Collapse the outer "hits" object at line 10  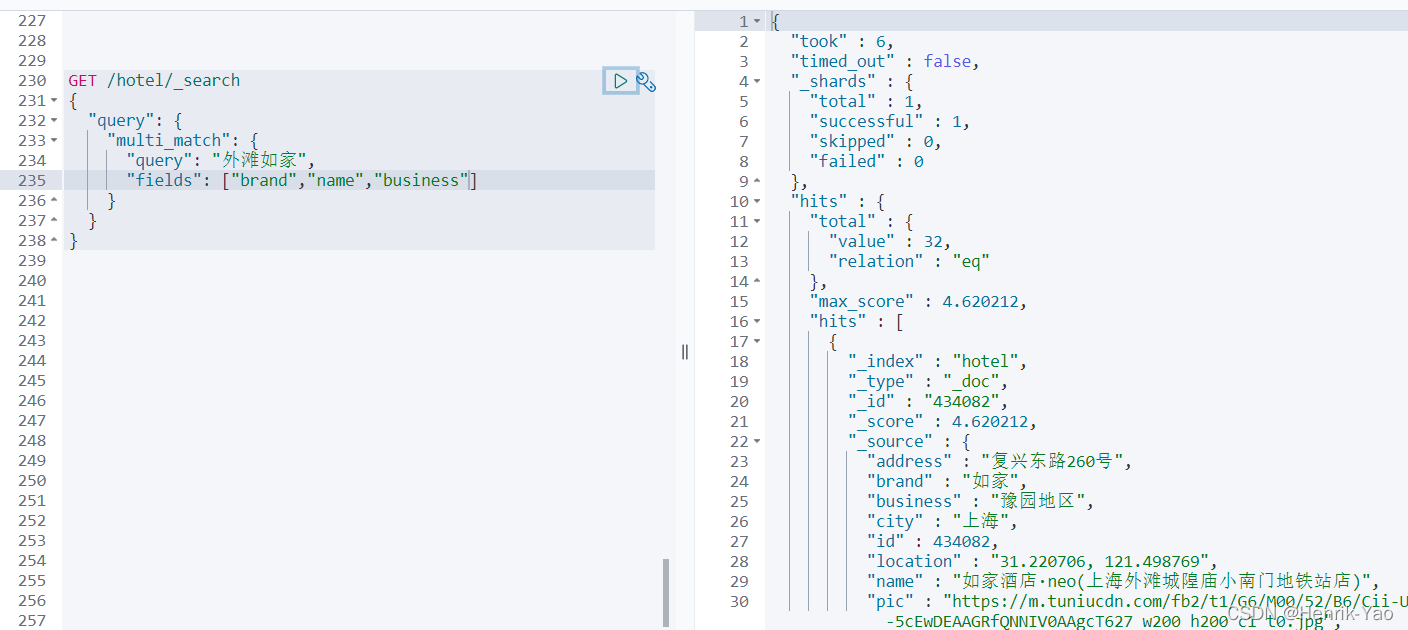(x=757, y=201)
